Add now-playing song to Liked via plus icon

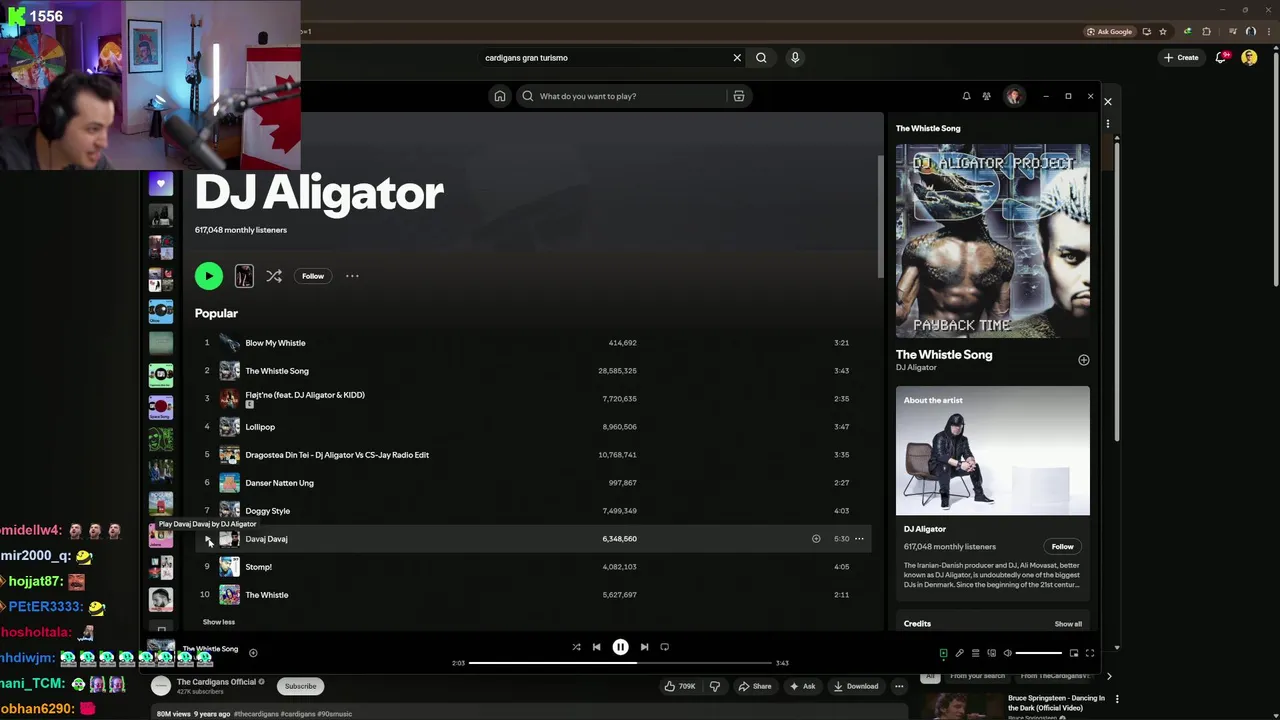point(253,653)
